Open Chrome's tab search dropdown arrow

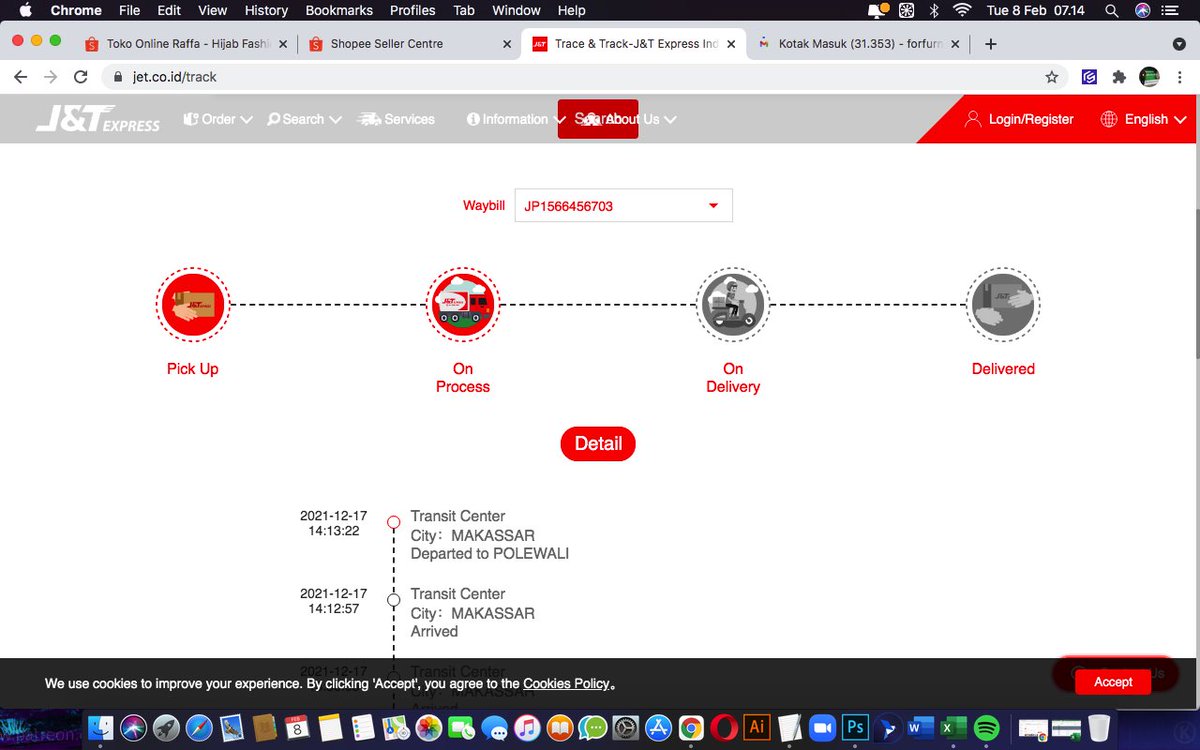point(1178,44)
